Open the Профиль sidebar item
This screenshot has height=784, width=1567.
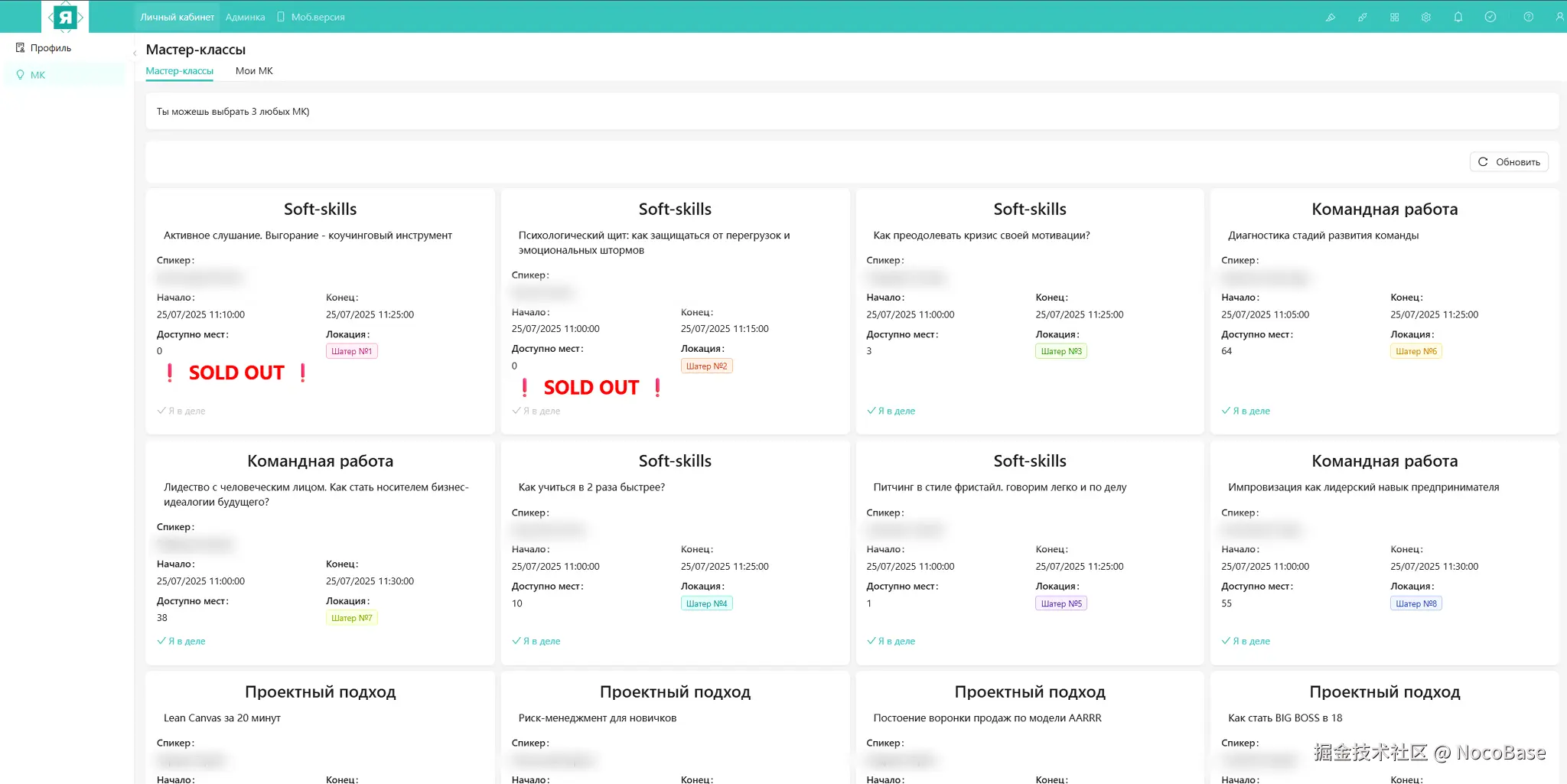point(50,48)
